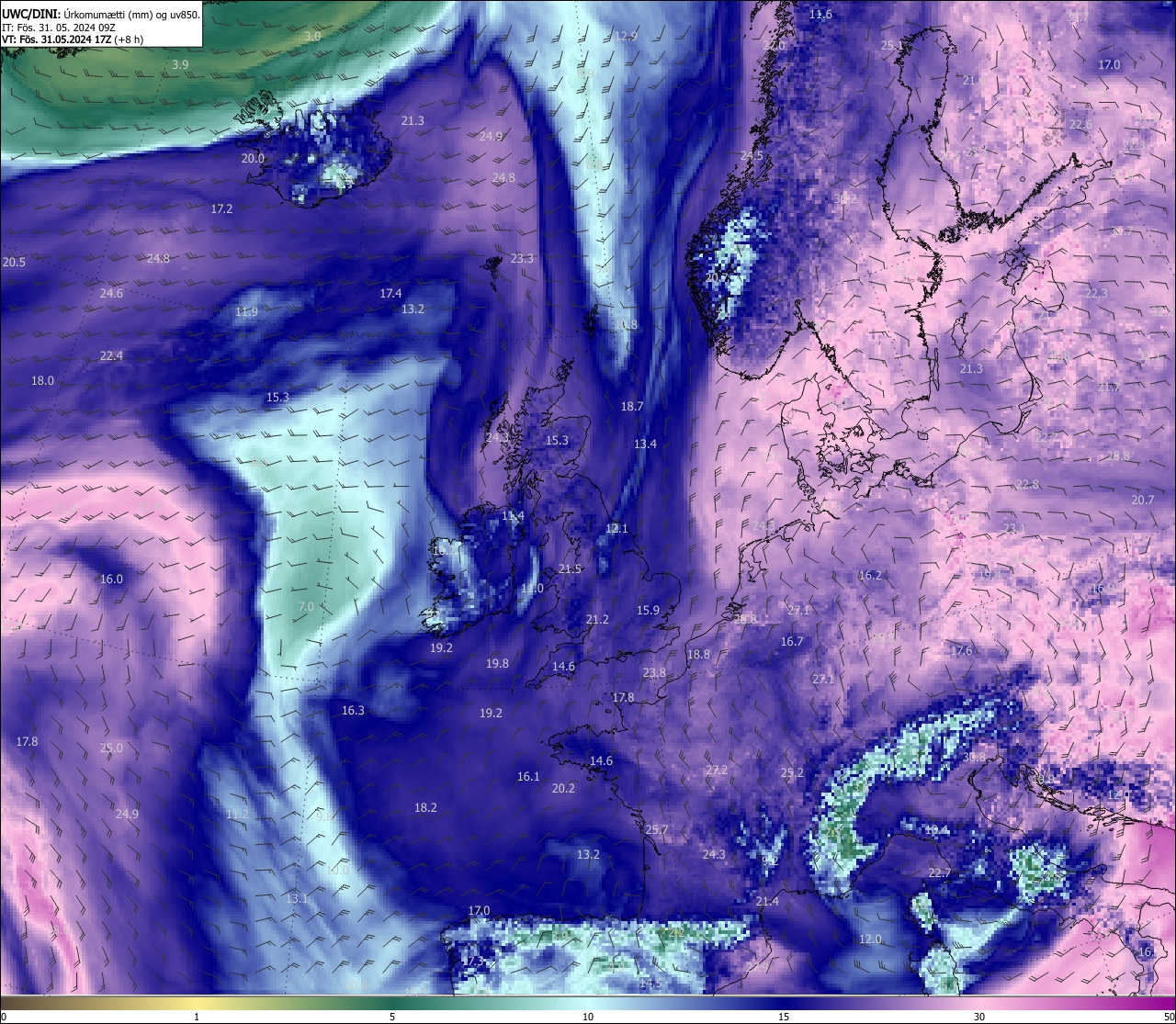Click the 24.6 value label
The image size is (1176, 1024).
(111, 293)
